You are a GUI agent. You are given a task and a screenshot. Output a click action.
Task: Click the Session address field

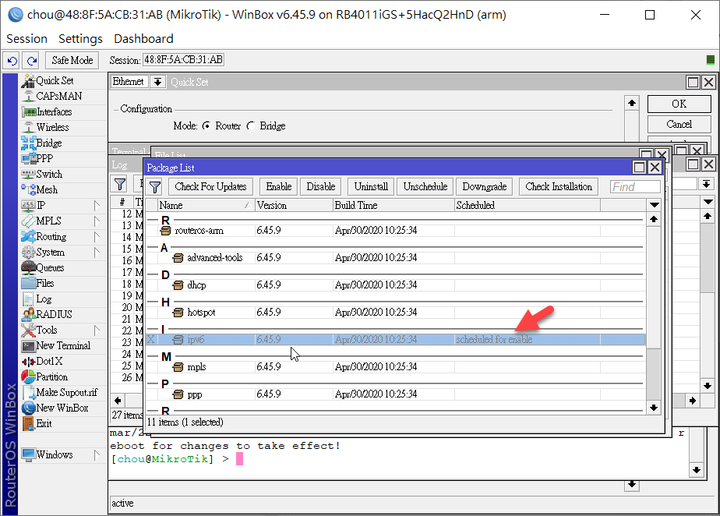pyautogui.click(x=183, y=60)
